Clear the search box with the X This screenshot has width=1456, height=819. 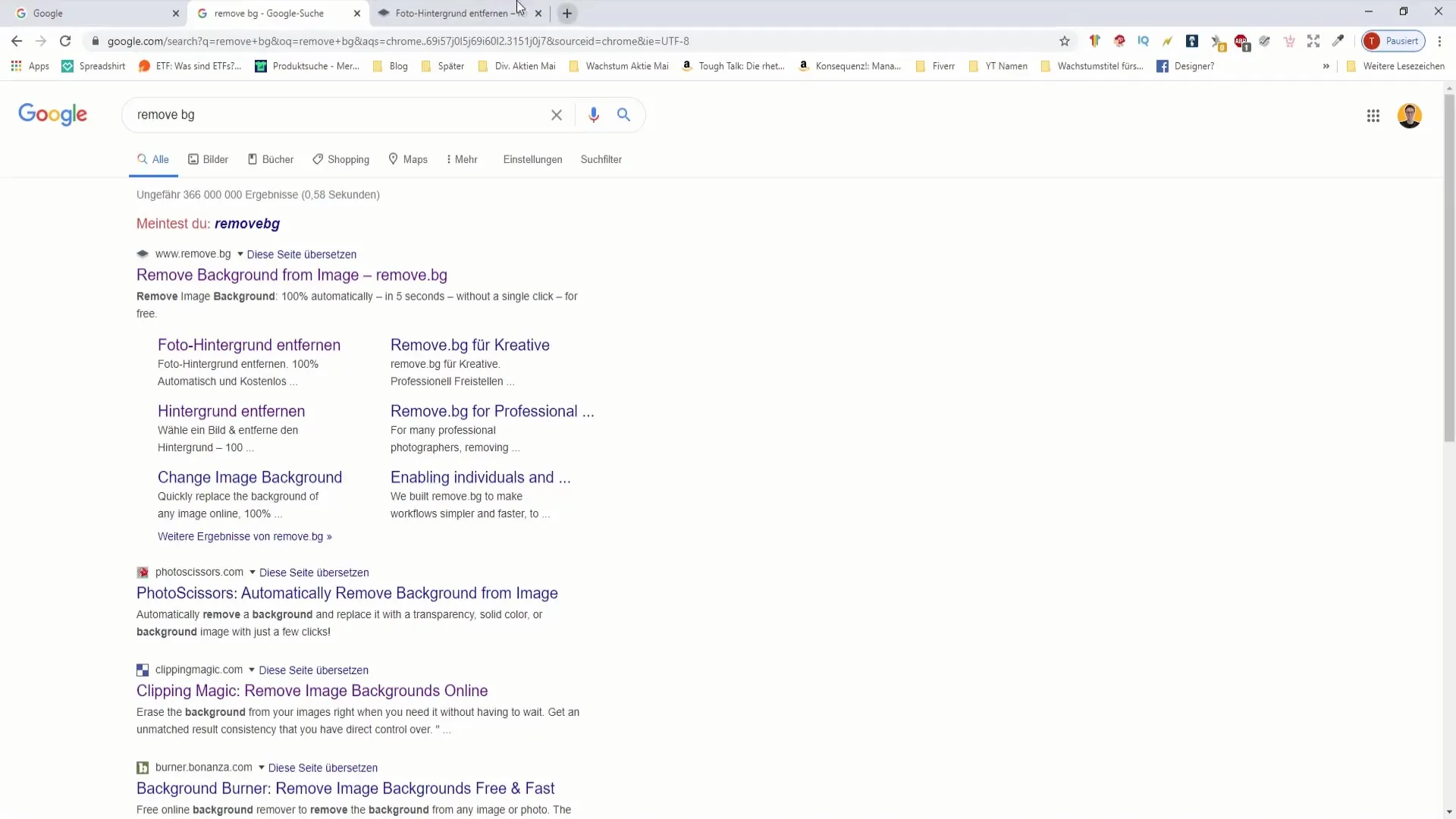(x=557, y=115)
